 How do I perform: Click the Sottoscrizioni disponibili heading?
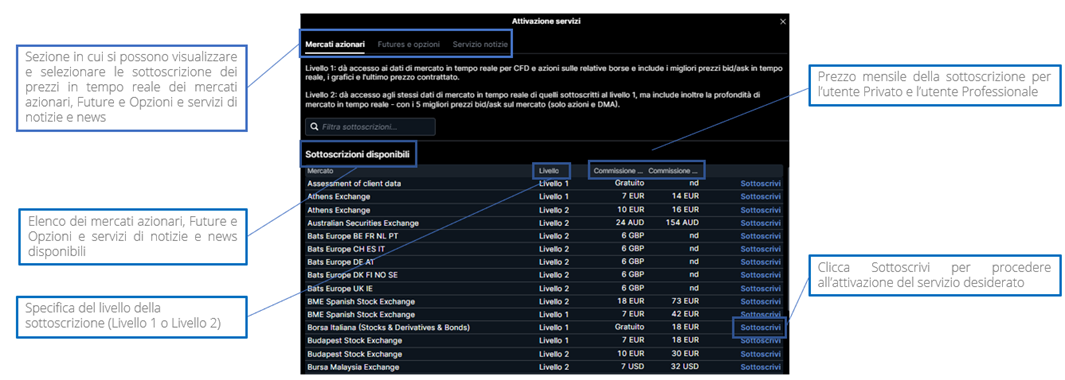(357, 155)
